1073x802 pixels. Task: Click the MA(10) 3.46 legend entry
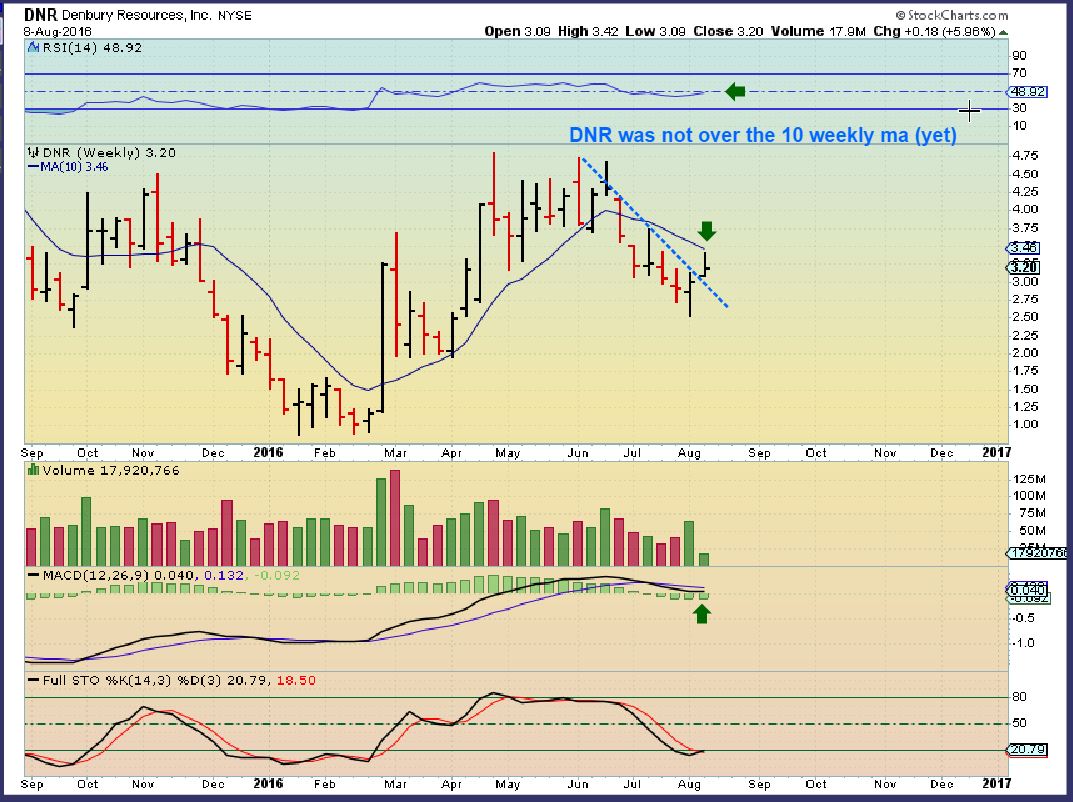pos(68,167)
